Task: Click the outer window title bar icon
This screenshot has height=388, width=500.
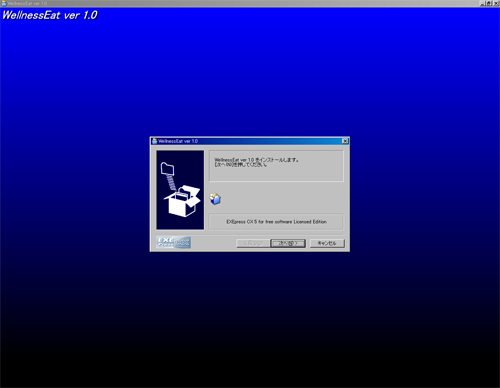Action: click(x=4, y=3)
